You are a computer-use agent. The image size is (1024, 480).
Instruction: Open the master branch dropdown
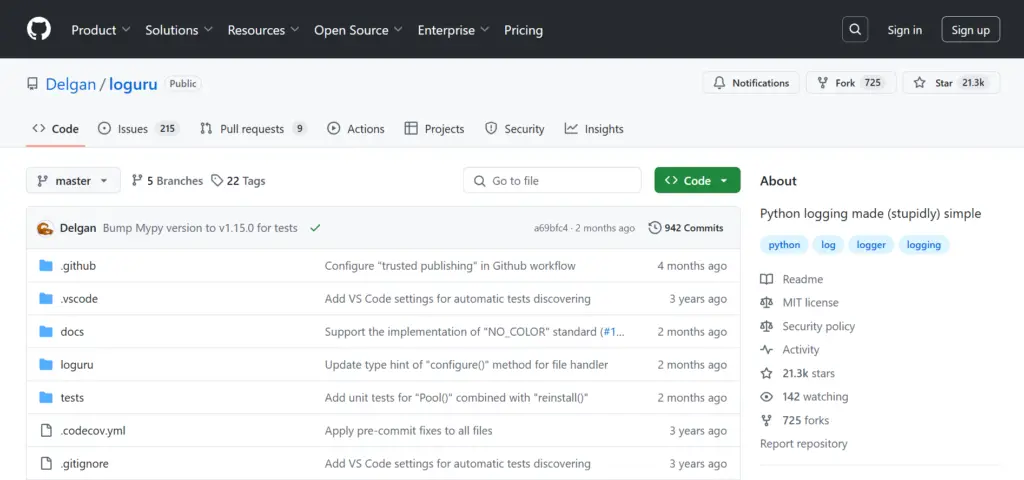(x=73, y=180)
